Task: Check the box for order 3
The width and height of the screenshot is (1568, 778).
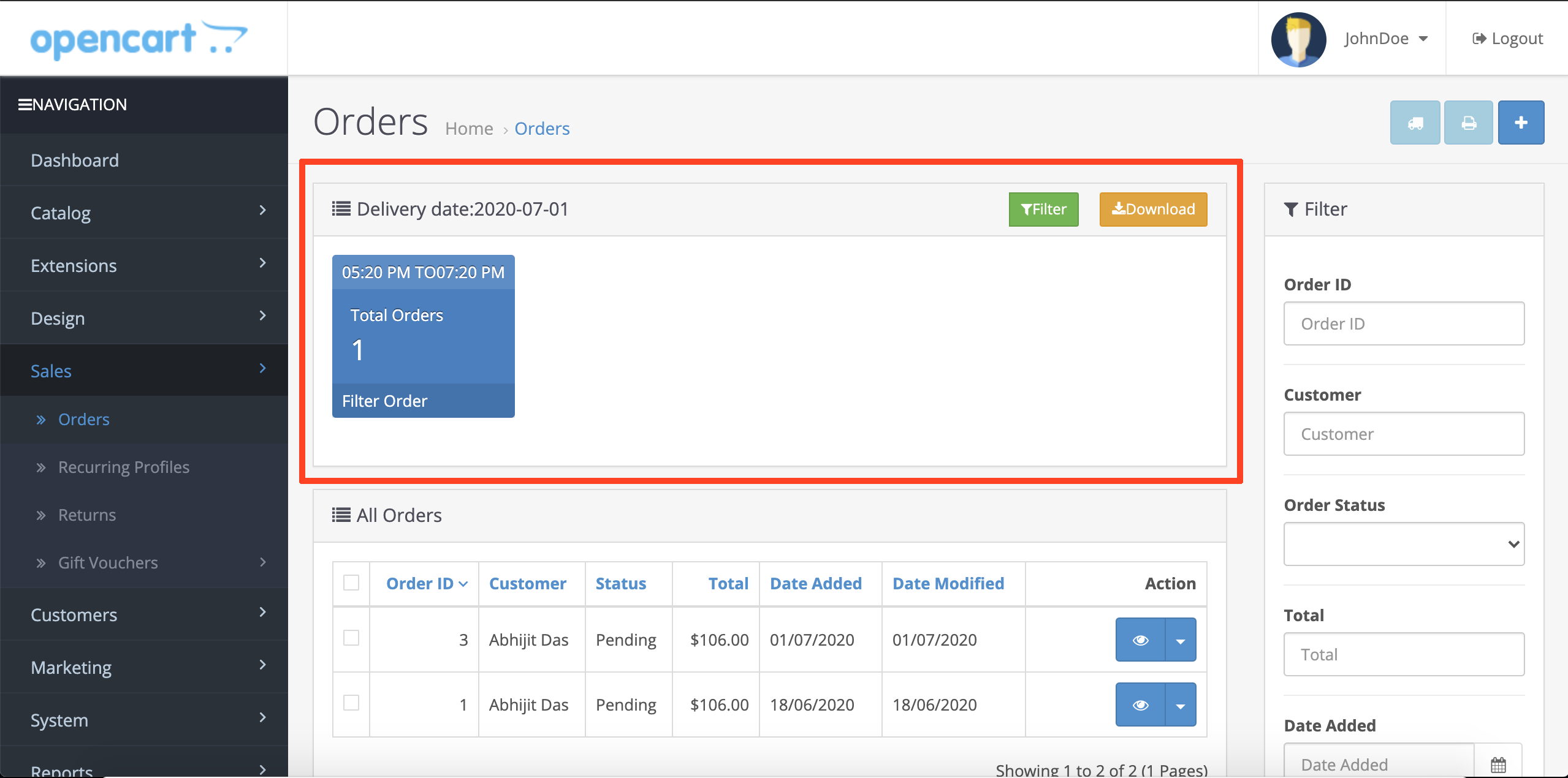Action: tap(351, 638)
